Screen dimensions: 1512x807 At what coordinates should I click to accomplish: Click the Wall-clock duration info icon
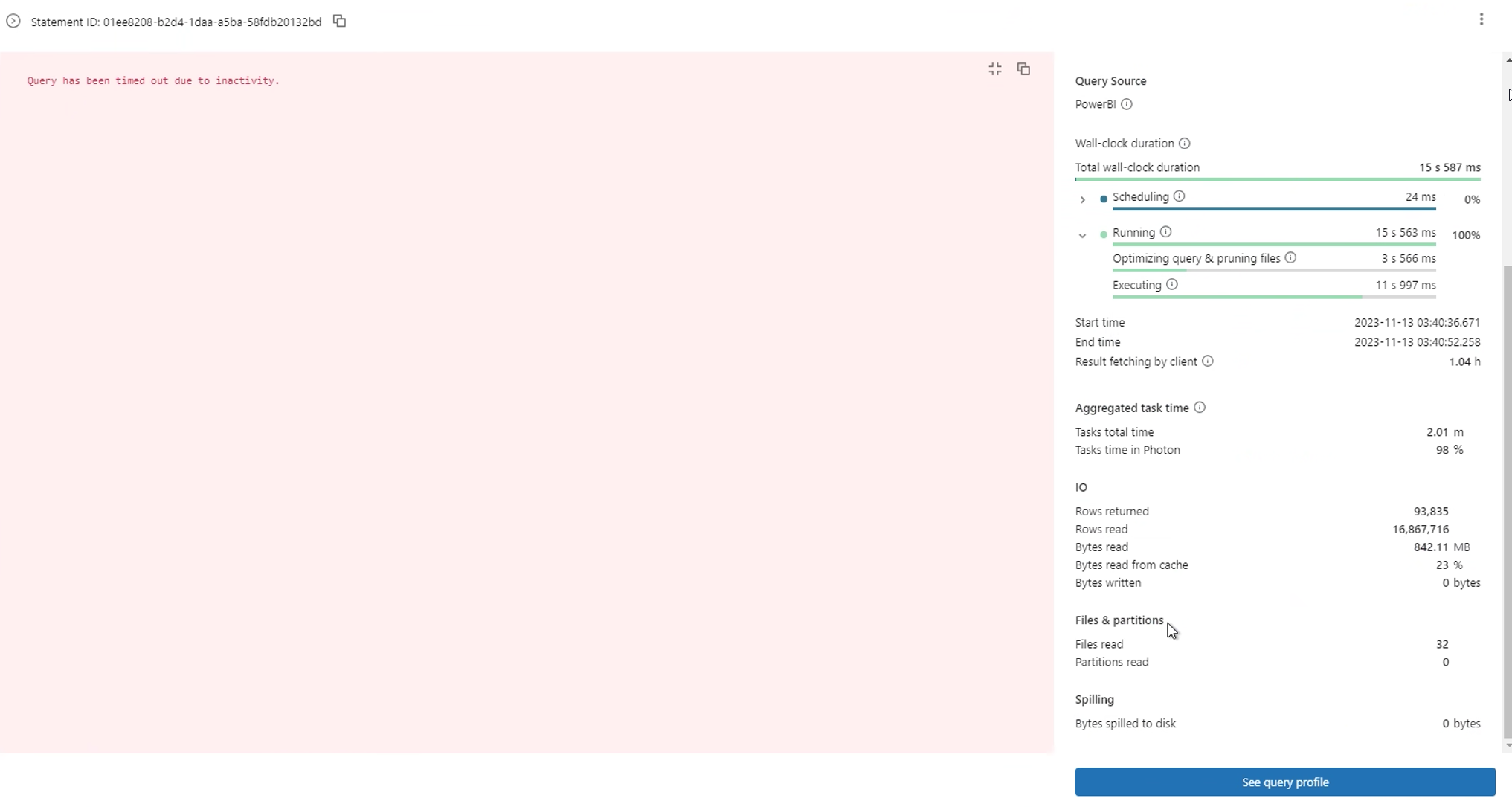click(1184, 144)
